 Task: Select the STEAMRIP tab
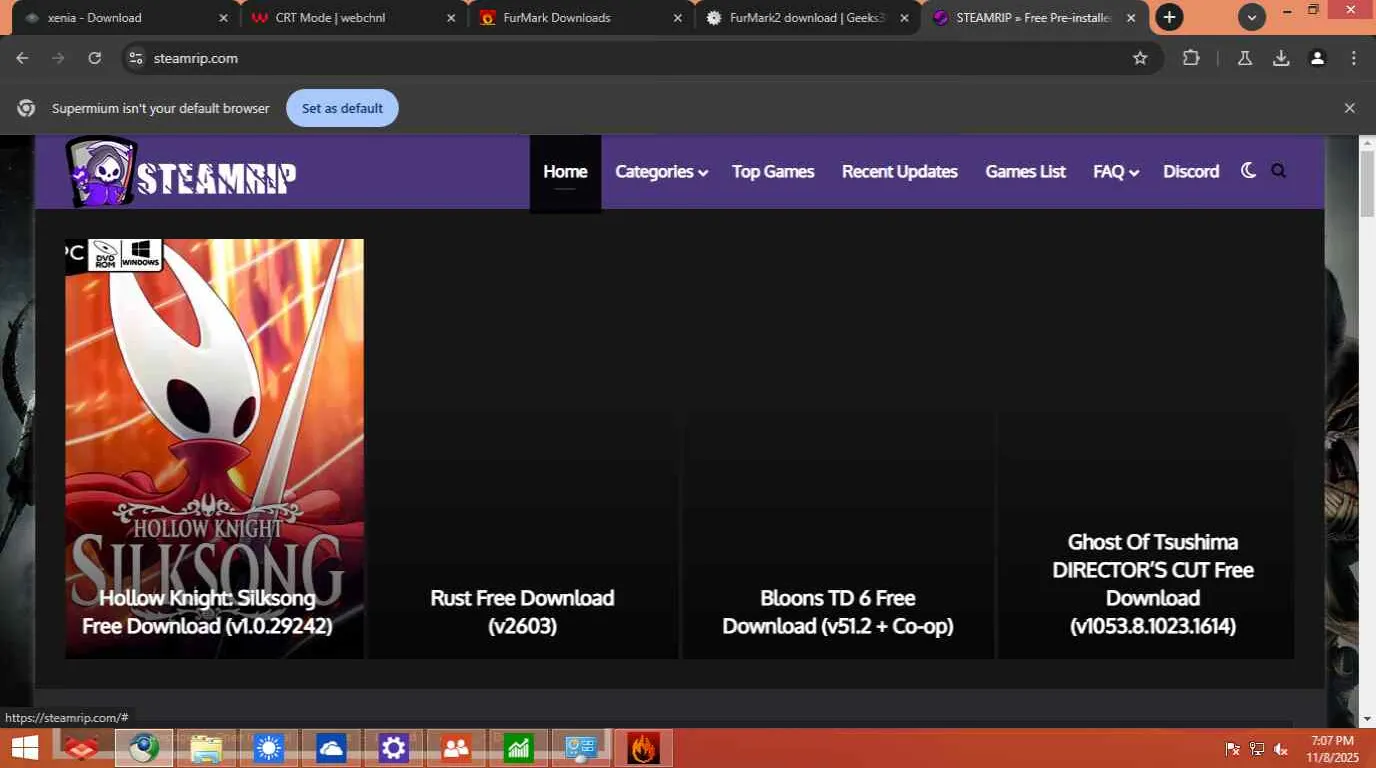coord(1034,18)
